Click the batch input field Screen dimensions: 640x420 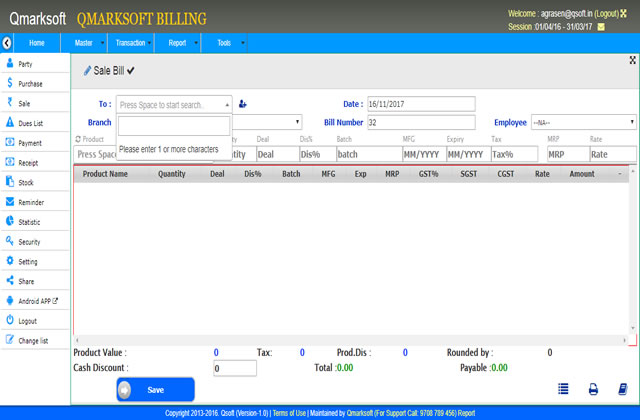point(369,154)
